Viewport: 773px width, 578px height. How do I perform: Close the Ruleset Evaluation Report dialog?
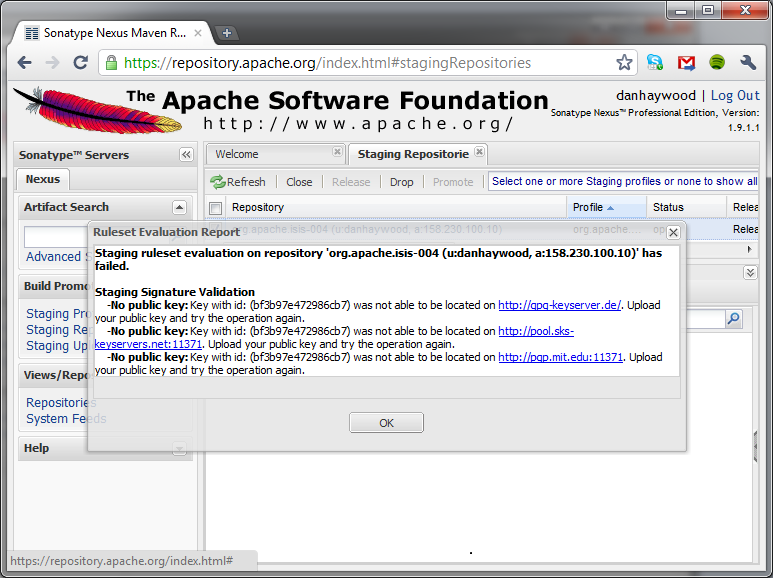pyautogui.click(x=673, y=232)
